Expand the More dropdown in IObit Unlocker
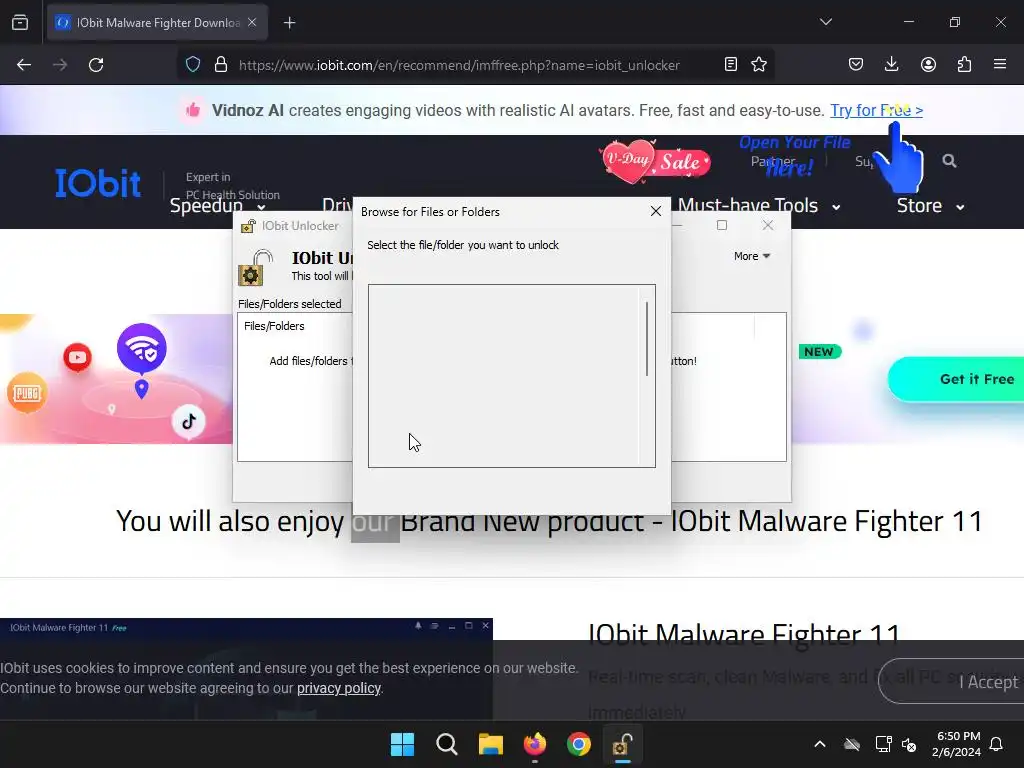The width and height of the screenshot is (1024, 768). 752,256
